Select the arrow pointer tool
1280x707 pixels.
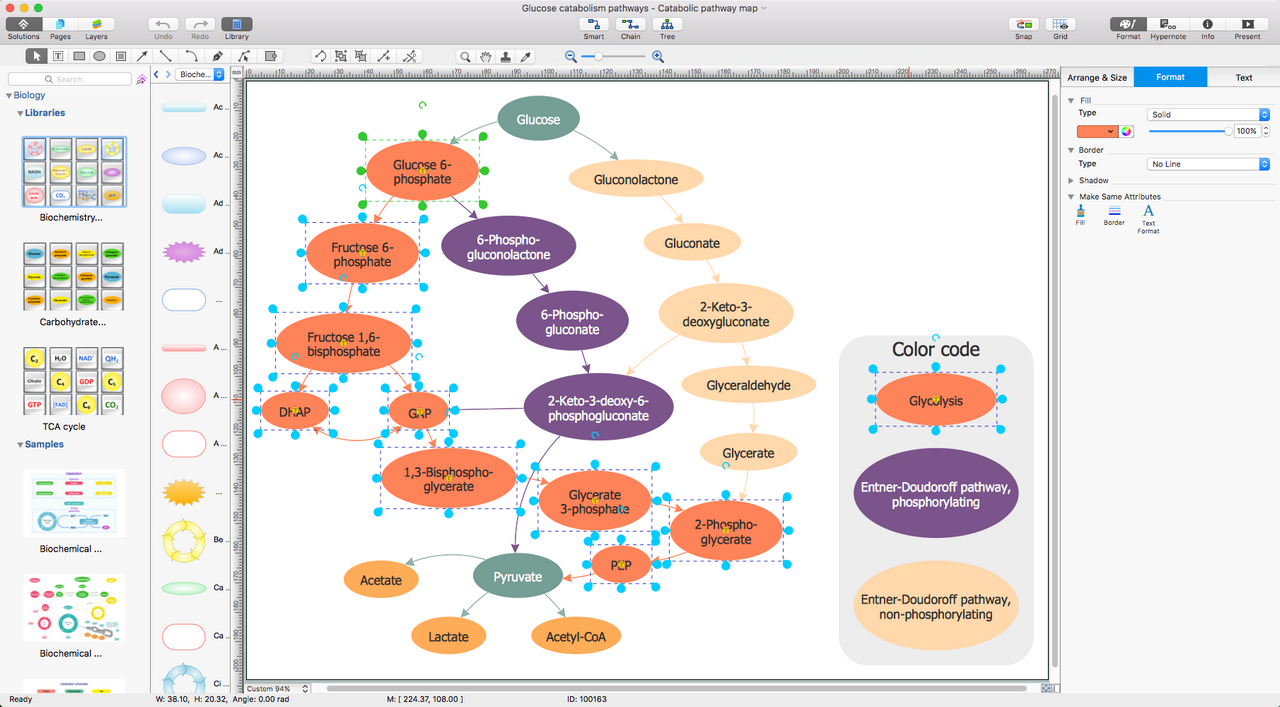point(36,56)
